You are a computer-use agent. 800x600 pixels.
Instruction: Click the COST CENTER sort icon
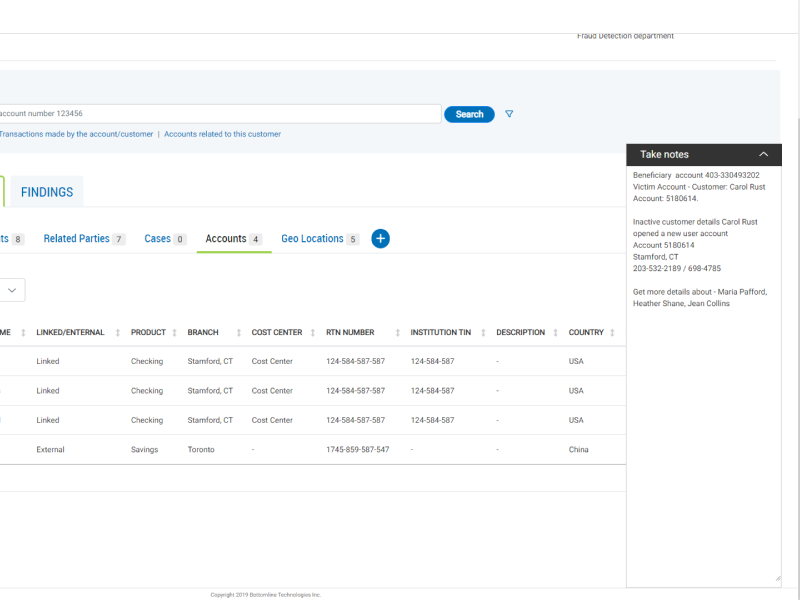pyautogui.click(x=312, y=333)
